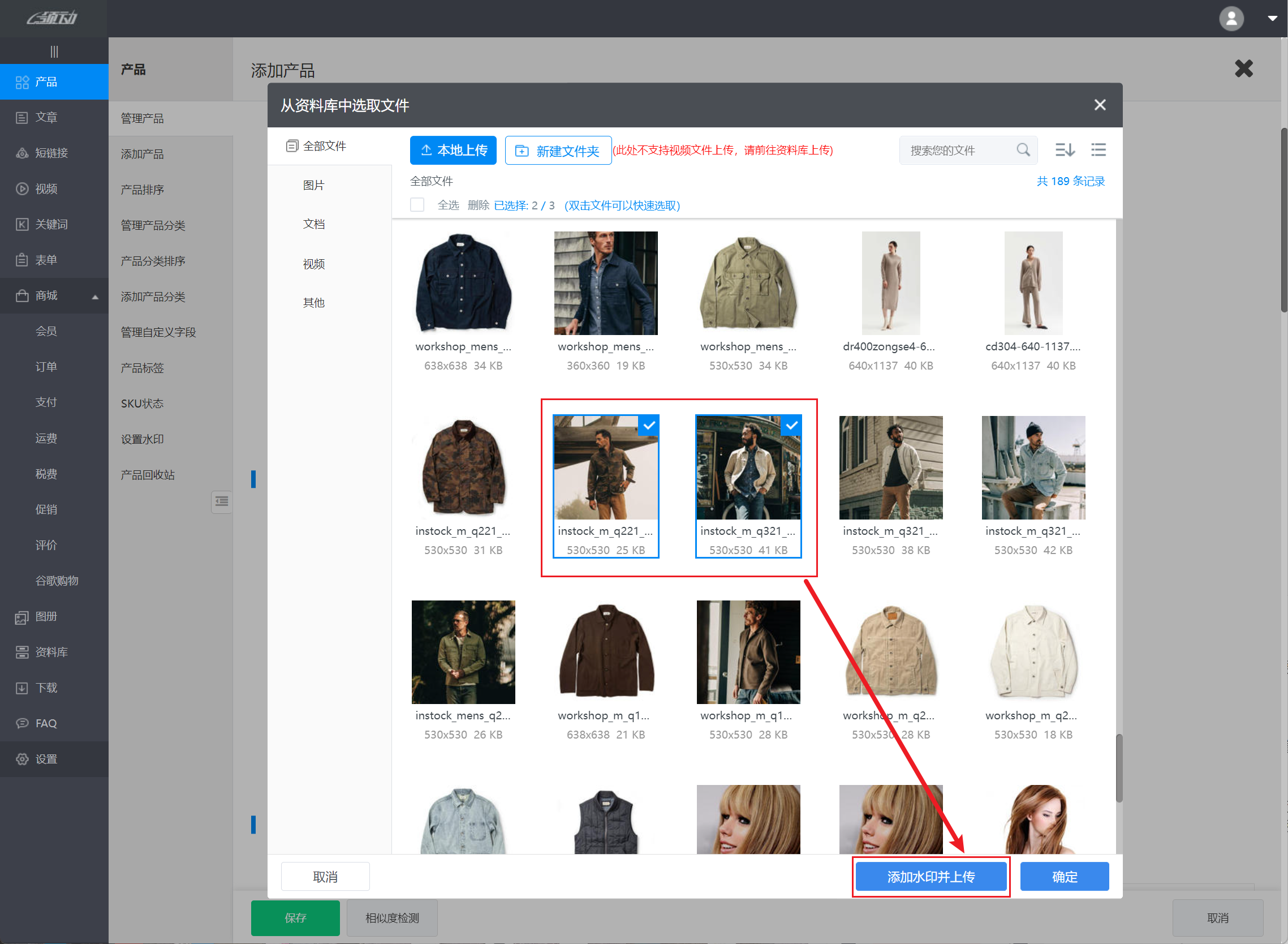Tick the 全选 select-all checkbox

(417, 205)
